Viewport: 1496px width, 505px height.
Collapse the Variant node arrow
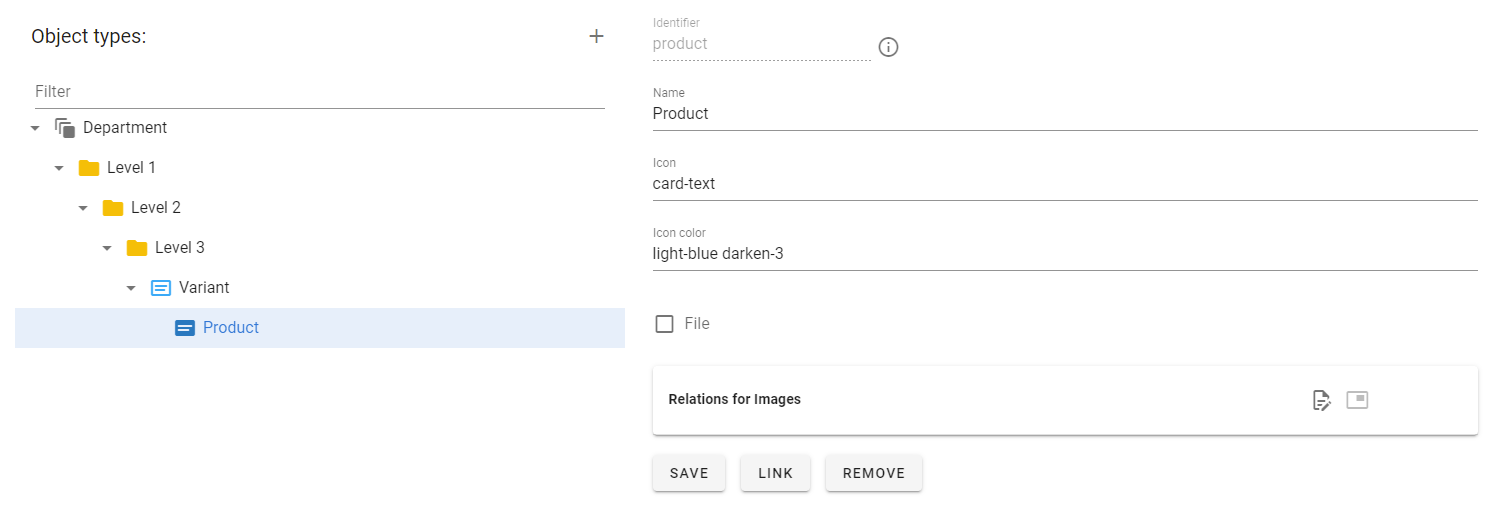click(x=131, y=288)
